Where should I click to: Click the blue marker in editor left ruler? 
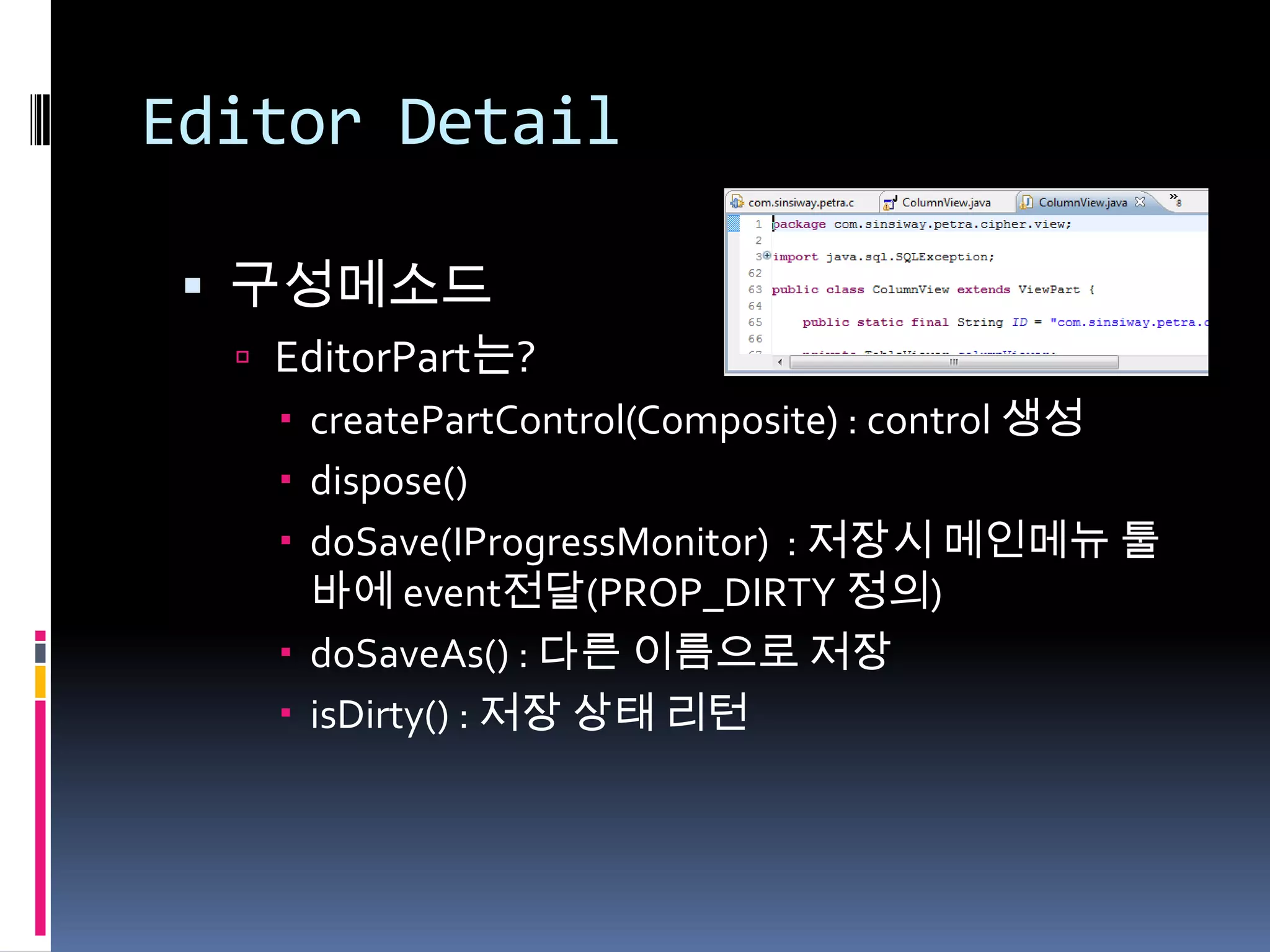pyautogui.click(x=734, y=223)
